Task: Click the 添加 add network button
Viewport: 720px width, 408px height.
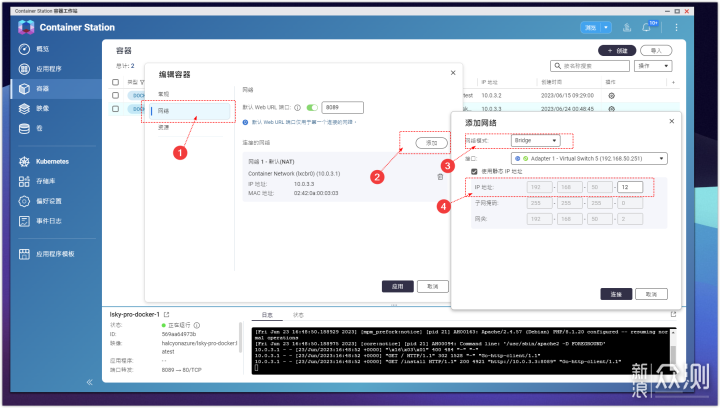Action: [x=431, y=143]
